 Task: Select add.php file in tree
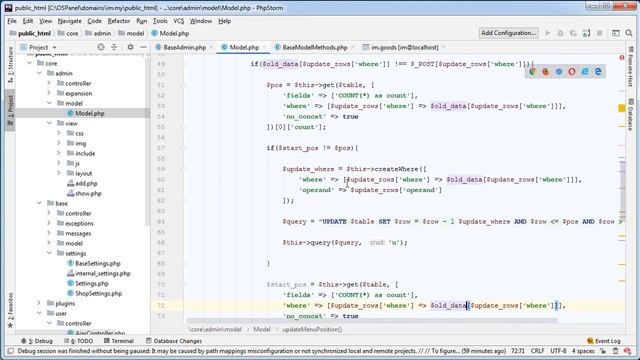[86, 184]
